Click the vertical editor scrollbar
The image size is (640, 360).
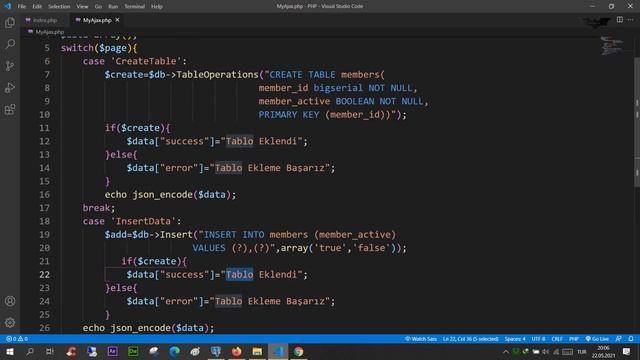[637, 122]
